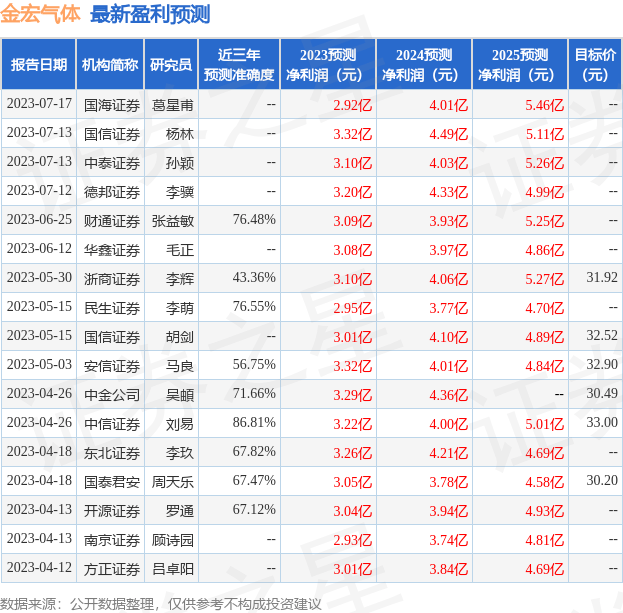Click the date 2023-04-12
Viewport: 623px width, 613px height.
tap(39, 568)
